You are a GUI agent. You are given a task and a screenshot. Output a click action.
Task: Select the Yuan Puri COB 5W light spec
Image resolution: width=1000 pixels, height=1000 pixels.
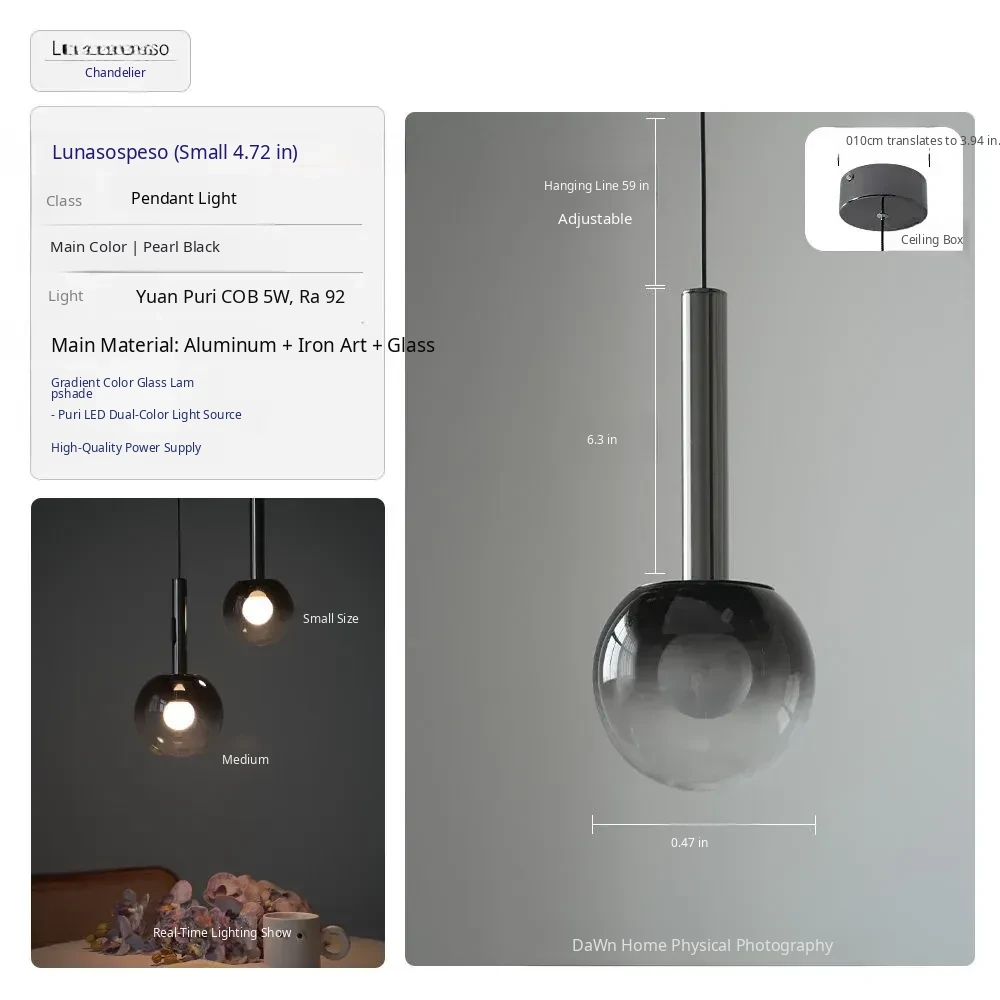[x=240, y=297]
